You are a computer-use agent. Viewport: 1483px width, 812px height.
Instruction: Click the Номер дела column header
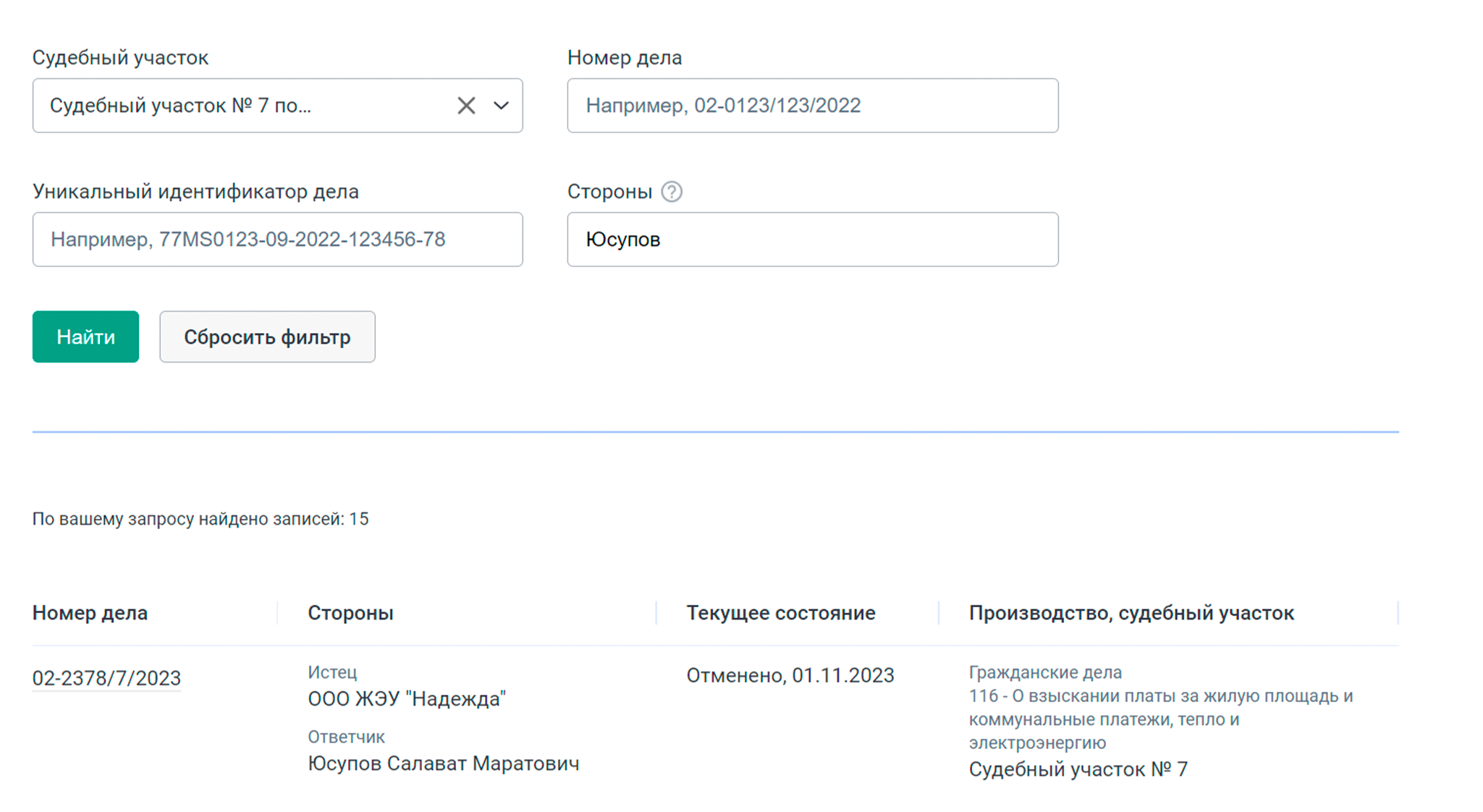pyautogui.click(x=90, y=613)
